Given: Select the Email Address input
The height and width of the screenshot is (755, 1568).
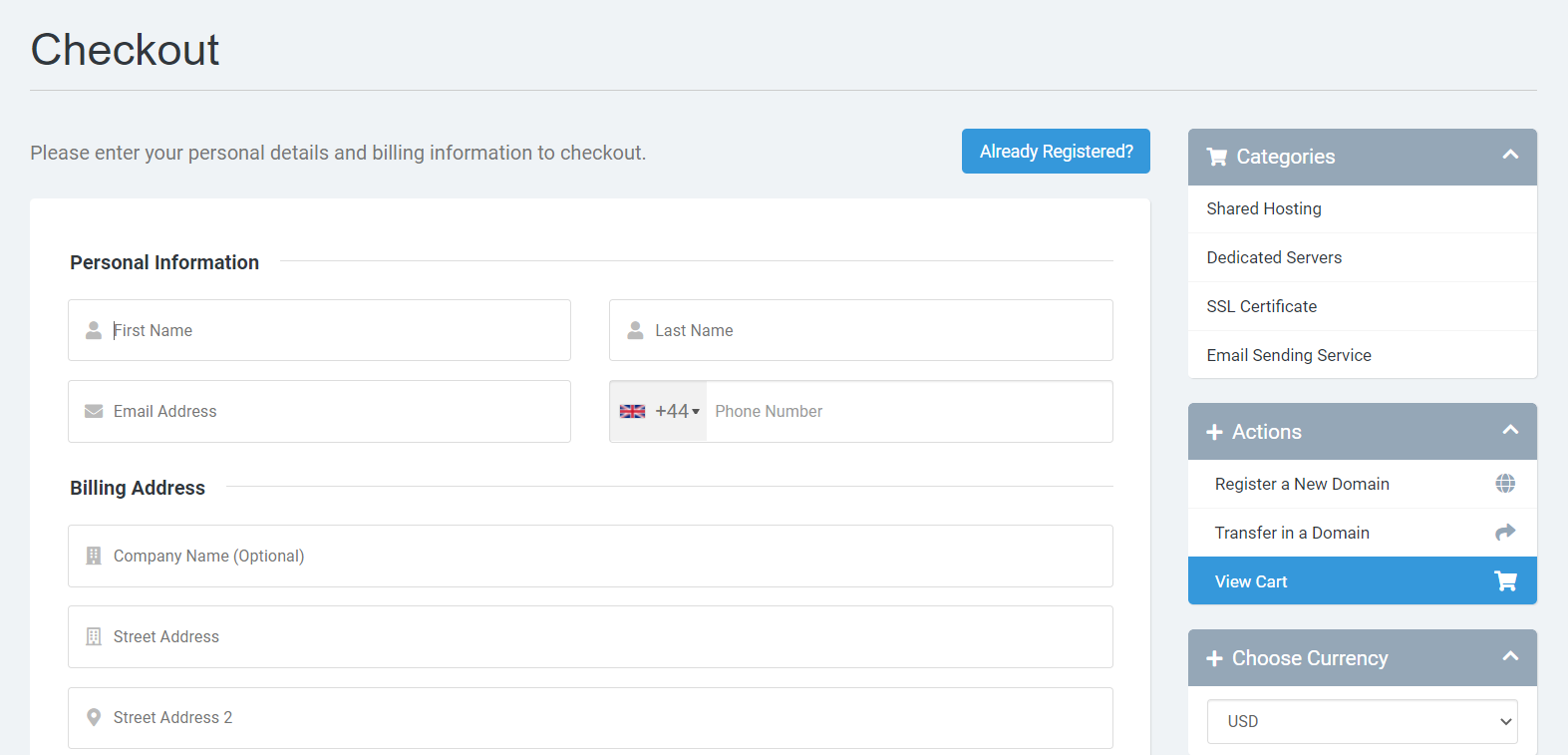Looking at the screenshot, I should coord(319,411).
